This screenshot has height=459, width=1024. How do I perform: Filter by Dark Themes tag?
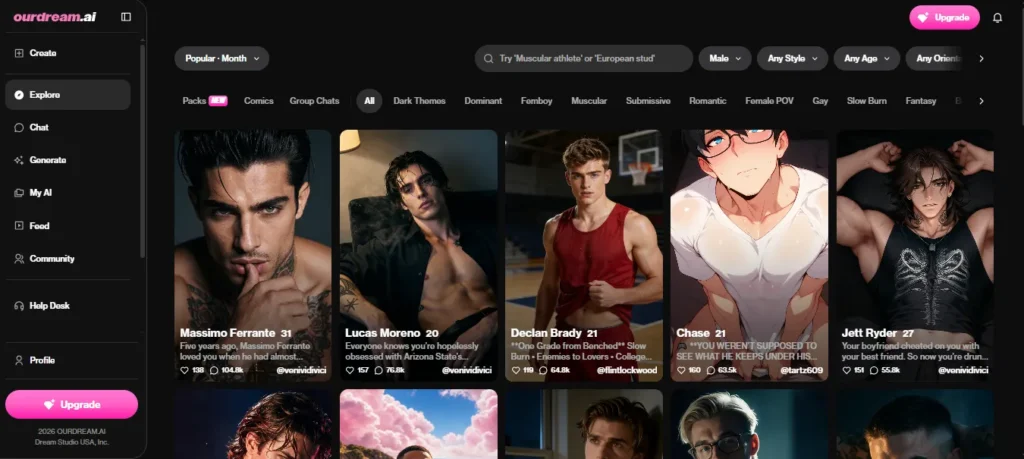click(x=419, y=101)
